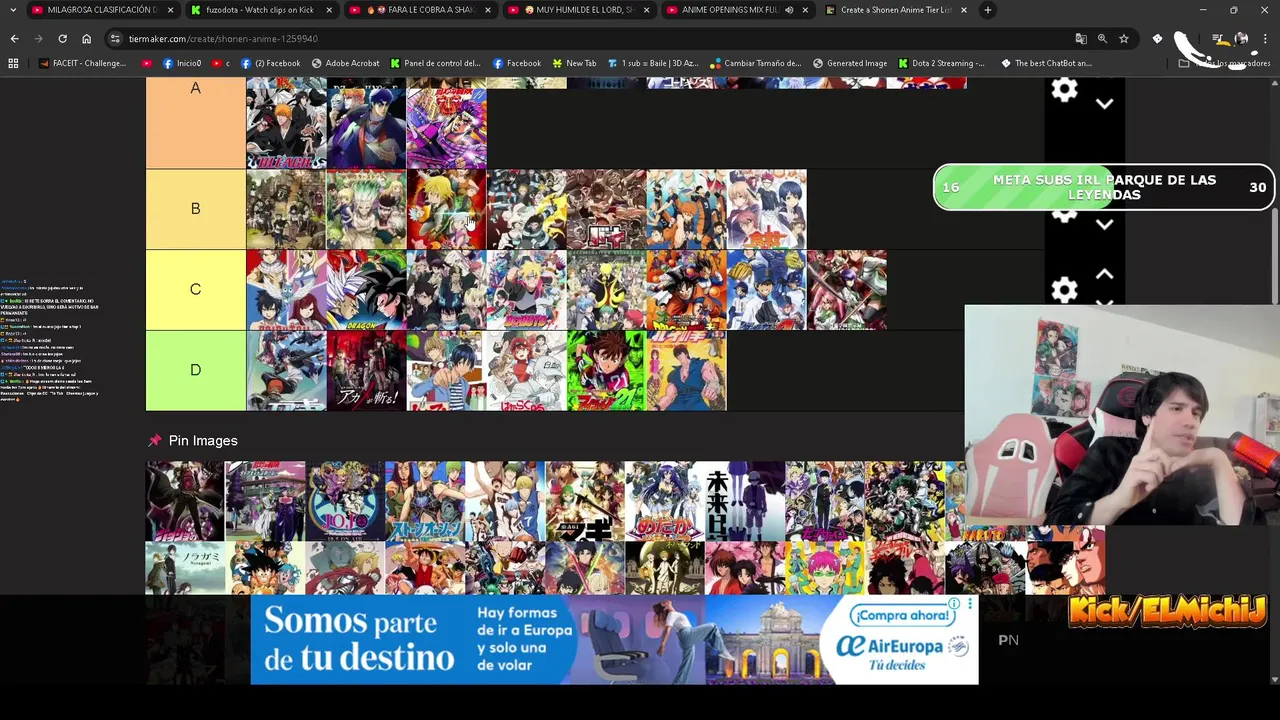Open (2) Facebook bookmark
Screen dimensions: 1280x720
point(270,63)
